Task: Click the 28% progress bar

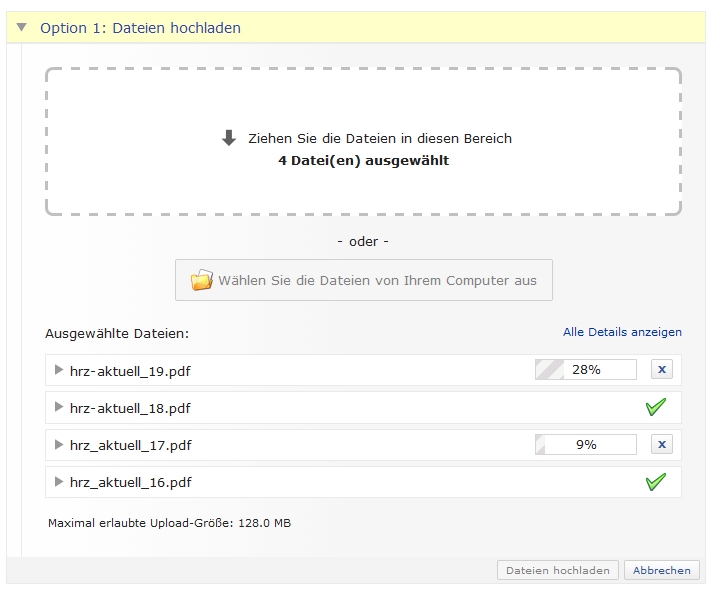Action: [586, 370]
